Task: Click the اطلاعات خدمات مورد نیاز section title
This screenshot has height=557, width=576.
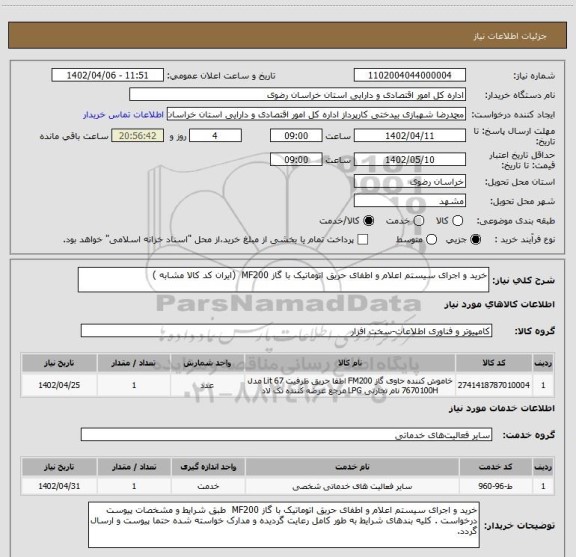Action: [x=502, y=408]
